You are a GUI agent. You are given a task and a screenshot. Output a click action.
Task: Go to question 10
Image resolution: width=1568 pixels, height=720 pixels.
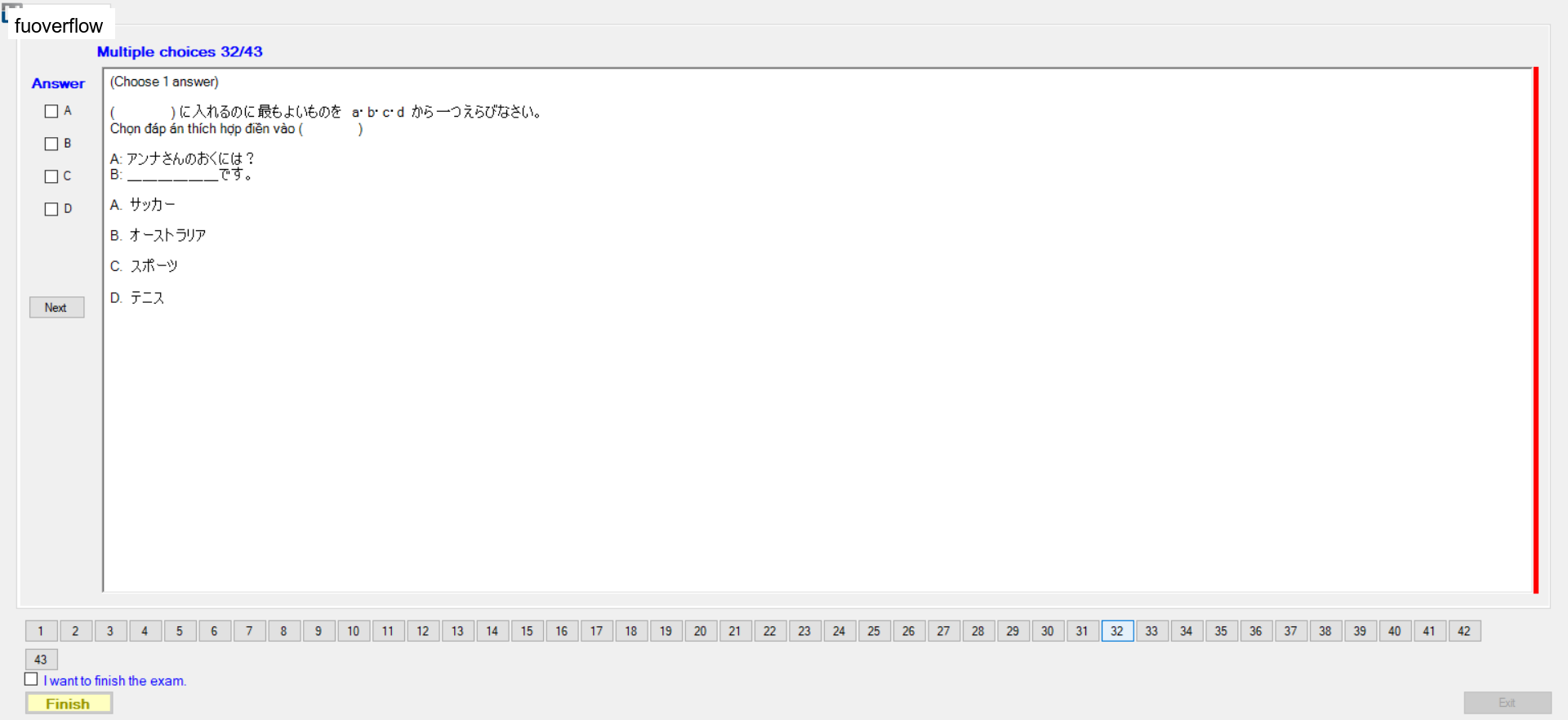pos(354,631)
